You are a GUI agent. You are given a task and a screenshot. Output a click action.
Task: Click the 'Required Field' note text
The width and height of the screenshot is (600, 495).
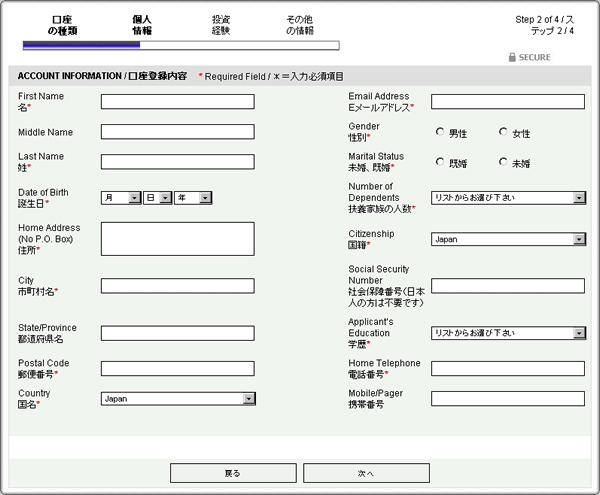point(235,77)
